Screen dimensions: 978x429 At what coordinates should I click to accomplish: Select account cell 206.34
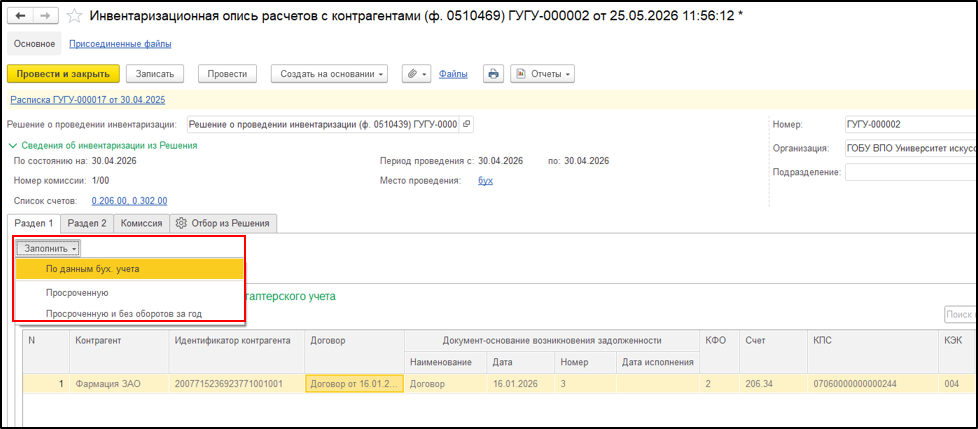point(773,383)
